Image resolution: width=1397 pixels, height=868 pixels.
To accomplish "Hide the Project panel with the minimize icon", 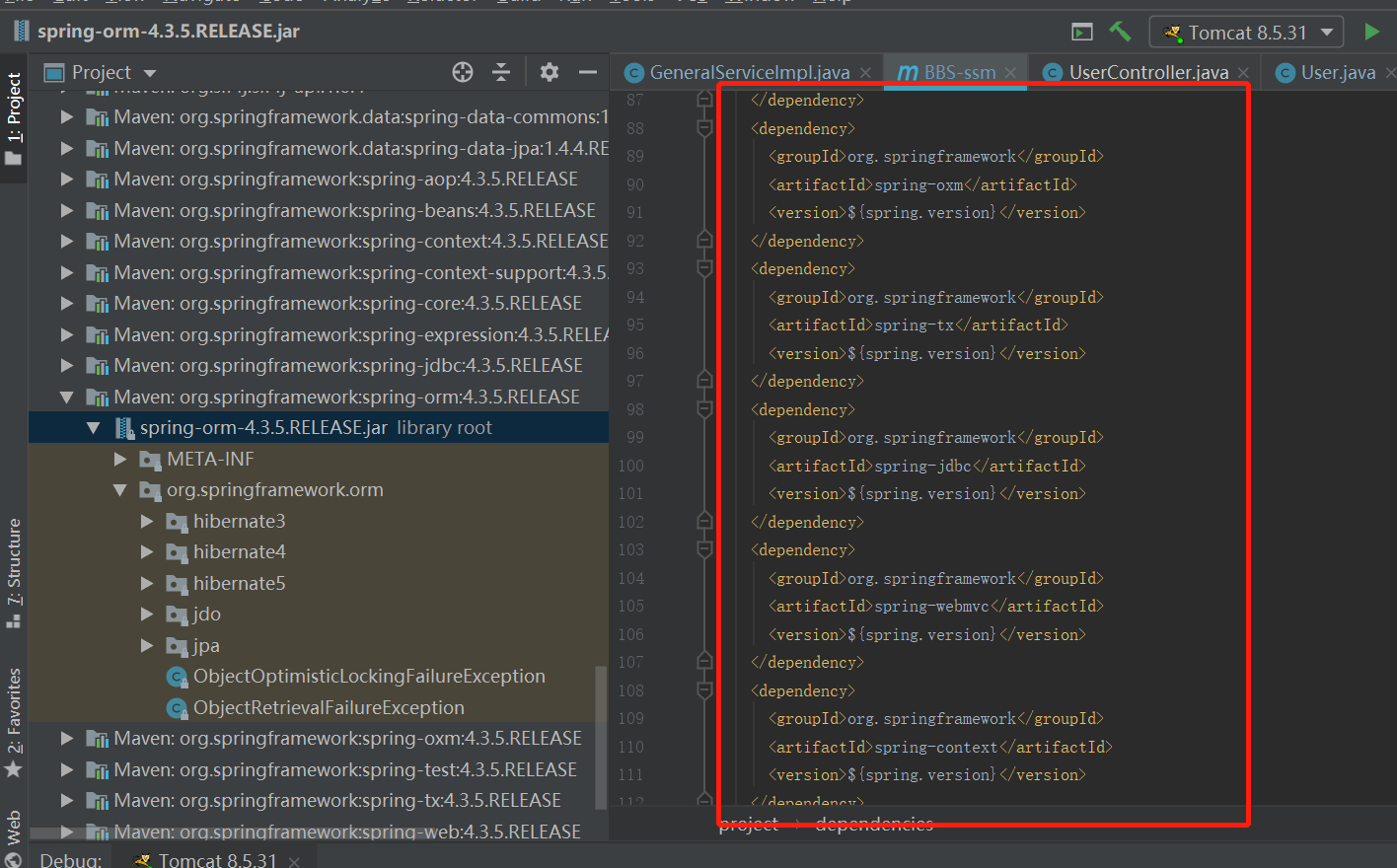I will point(589,72).
